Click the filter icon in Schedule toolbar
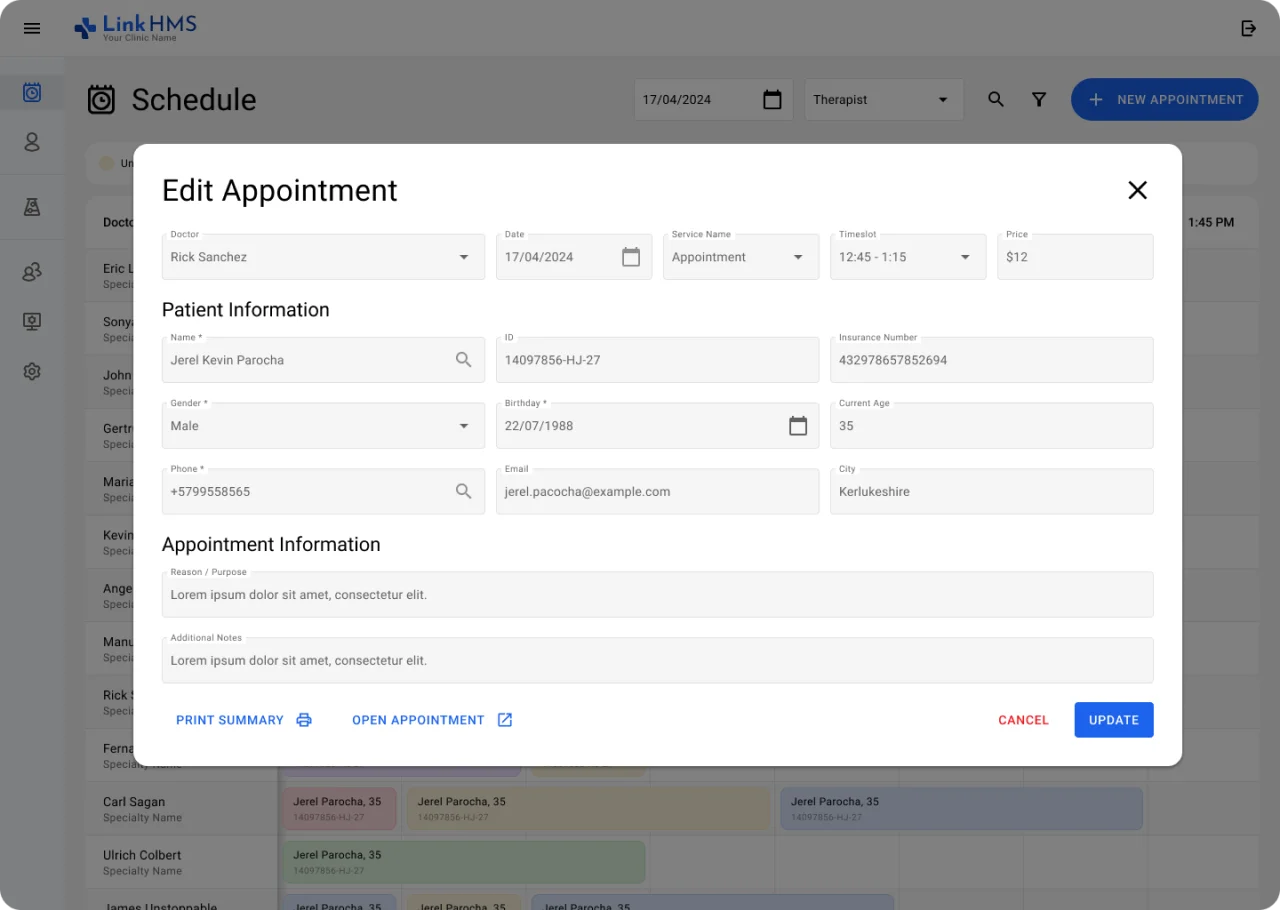Screen dimensions: 1280x910 pos(1039,99)
